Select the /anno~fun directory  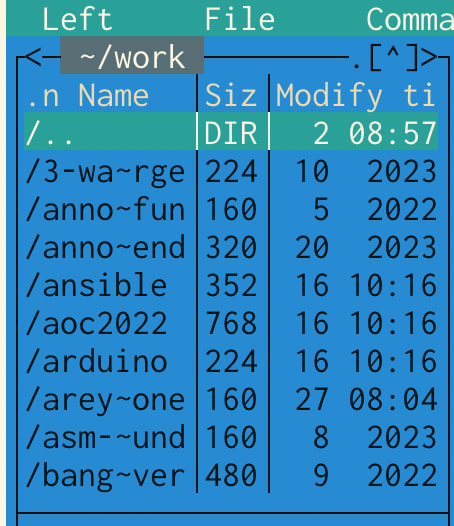231,210
